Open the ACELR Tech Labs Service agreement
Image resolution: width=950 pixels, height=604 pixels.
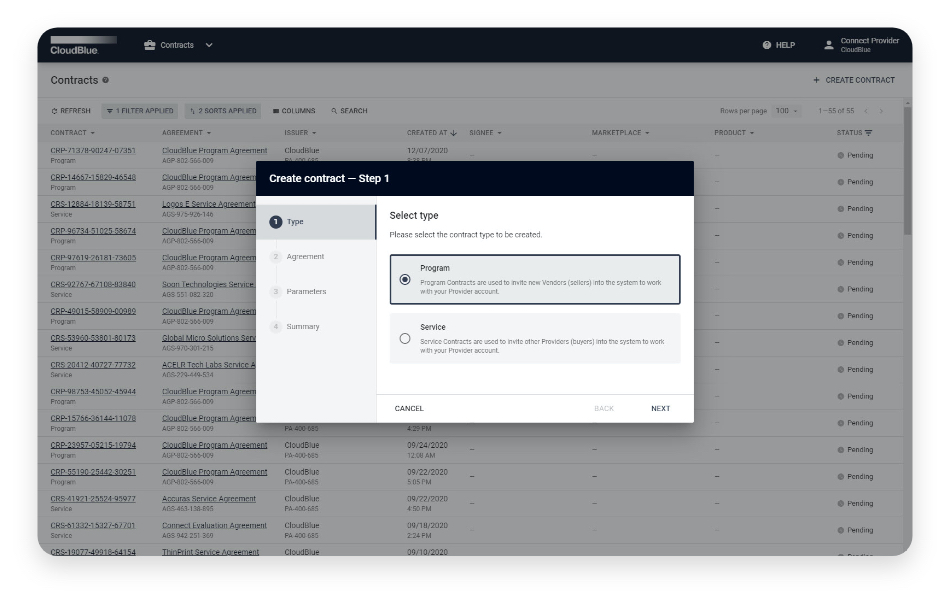[208, 365]
